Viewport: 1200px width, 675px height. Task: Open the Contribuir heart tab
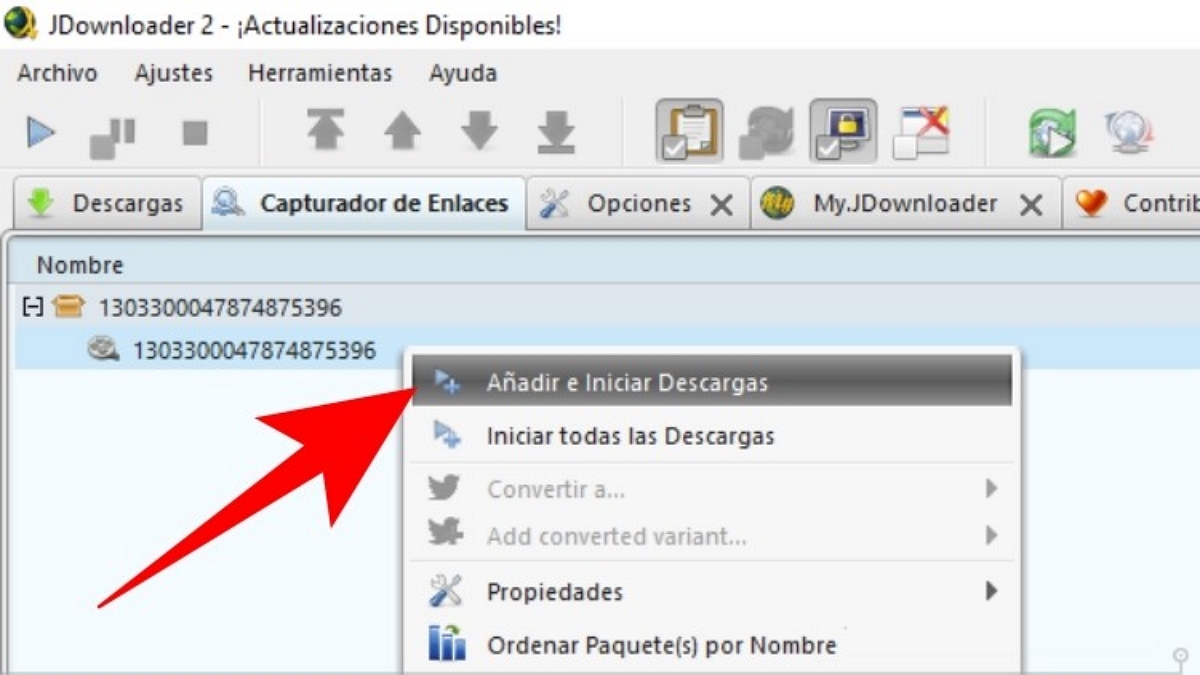[1134, 204]
